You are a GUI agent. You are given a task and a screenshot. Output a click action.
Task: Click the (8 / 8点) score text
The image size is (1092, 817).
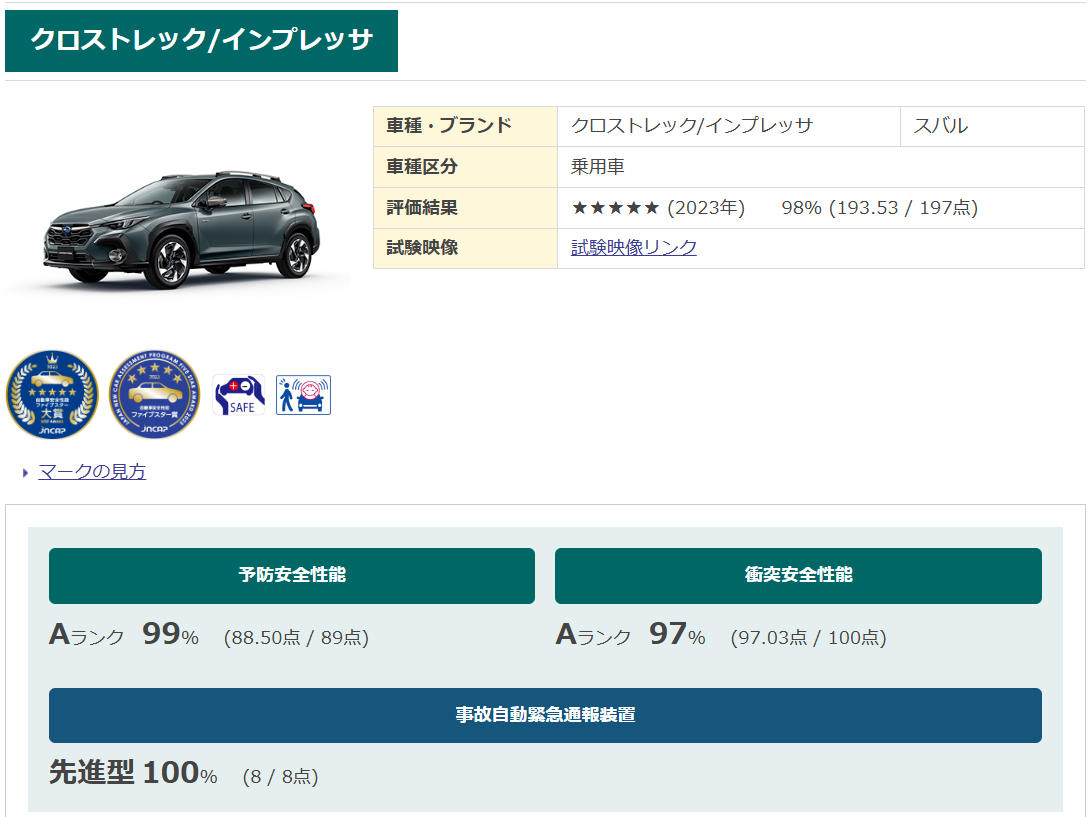(280, 777)
